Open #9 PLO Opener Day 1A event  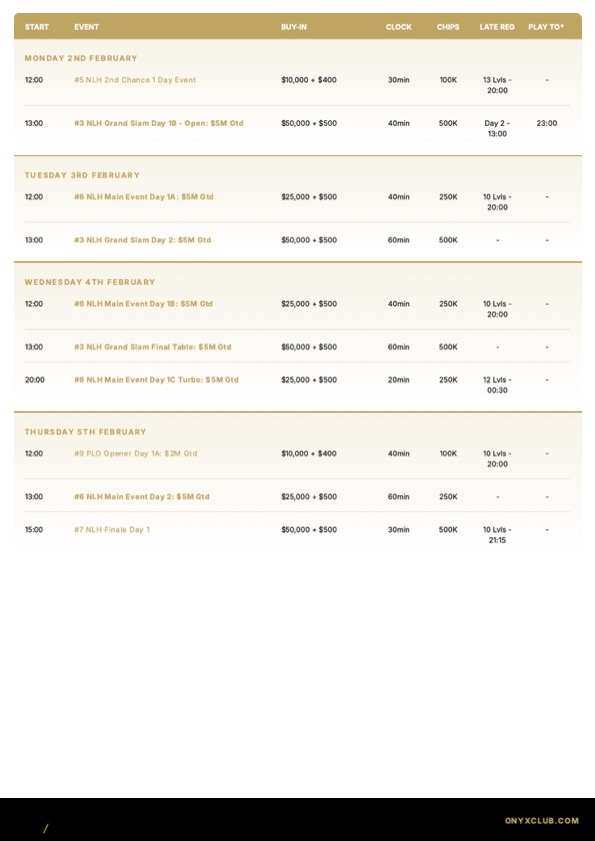(x=136, y=454)
